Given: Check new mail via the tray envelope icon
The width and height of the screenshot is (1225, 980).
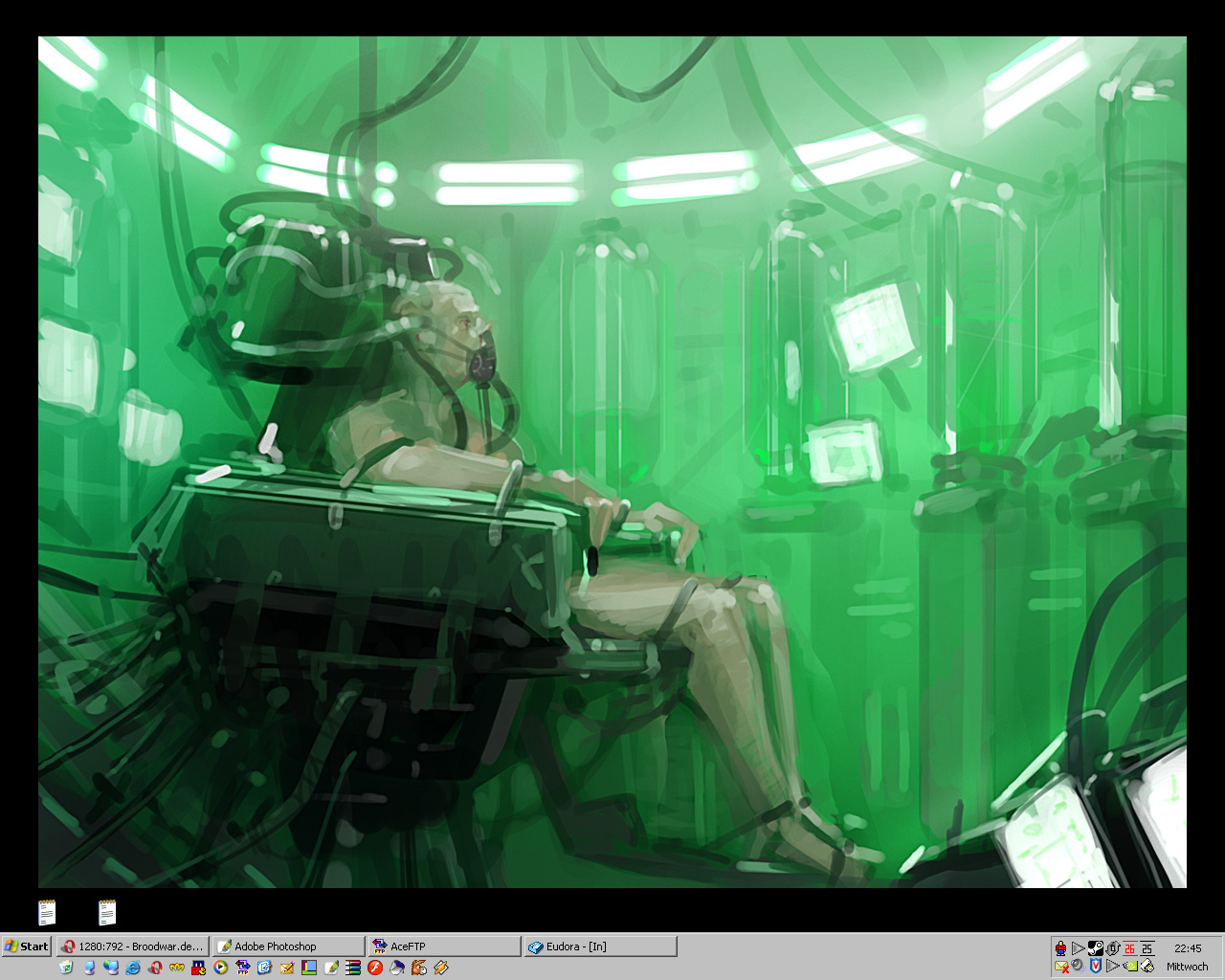Looking at the screenshot, I should (x=1060, y=967).
